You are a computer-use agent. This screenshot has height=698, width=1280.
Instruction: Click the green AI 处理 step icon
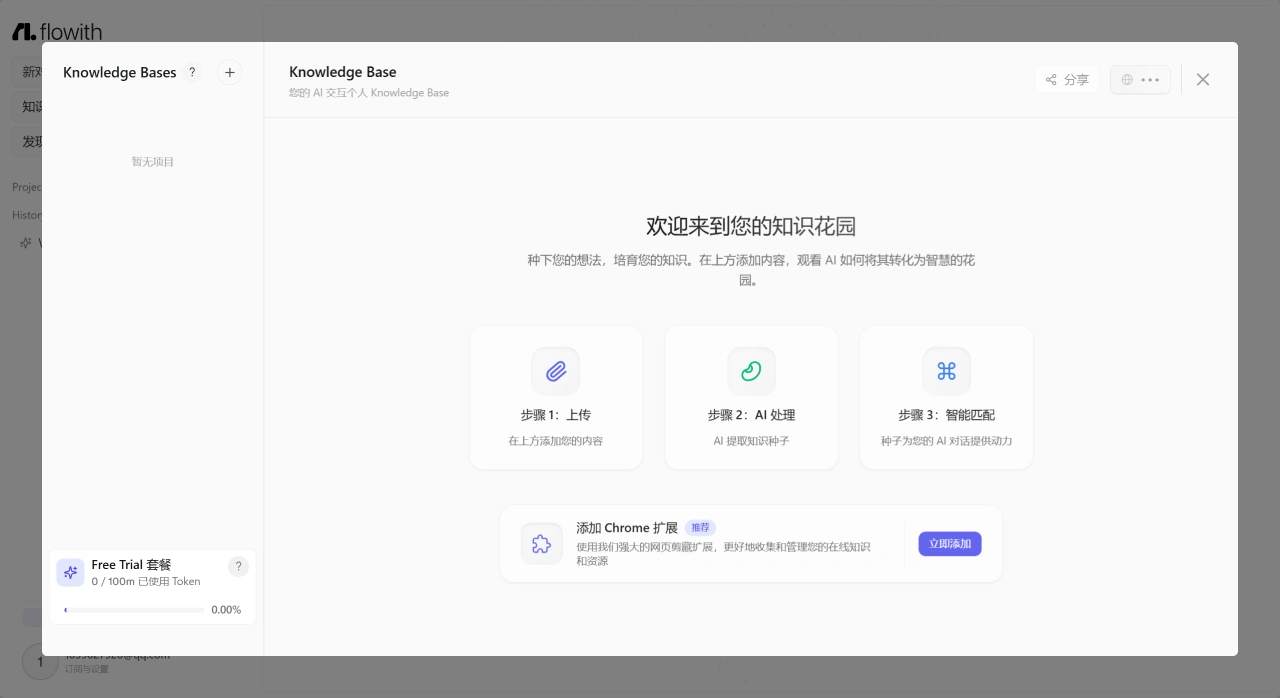(751, 372)
